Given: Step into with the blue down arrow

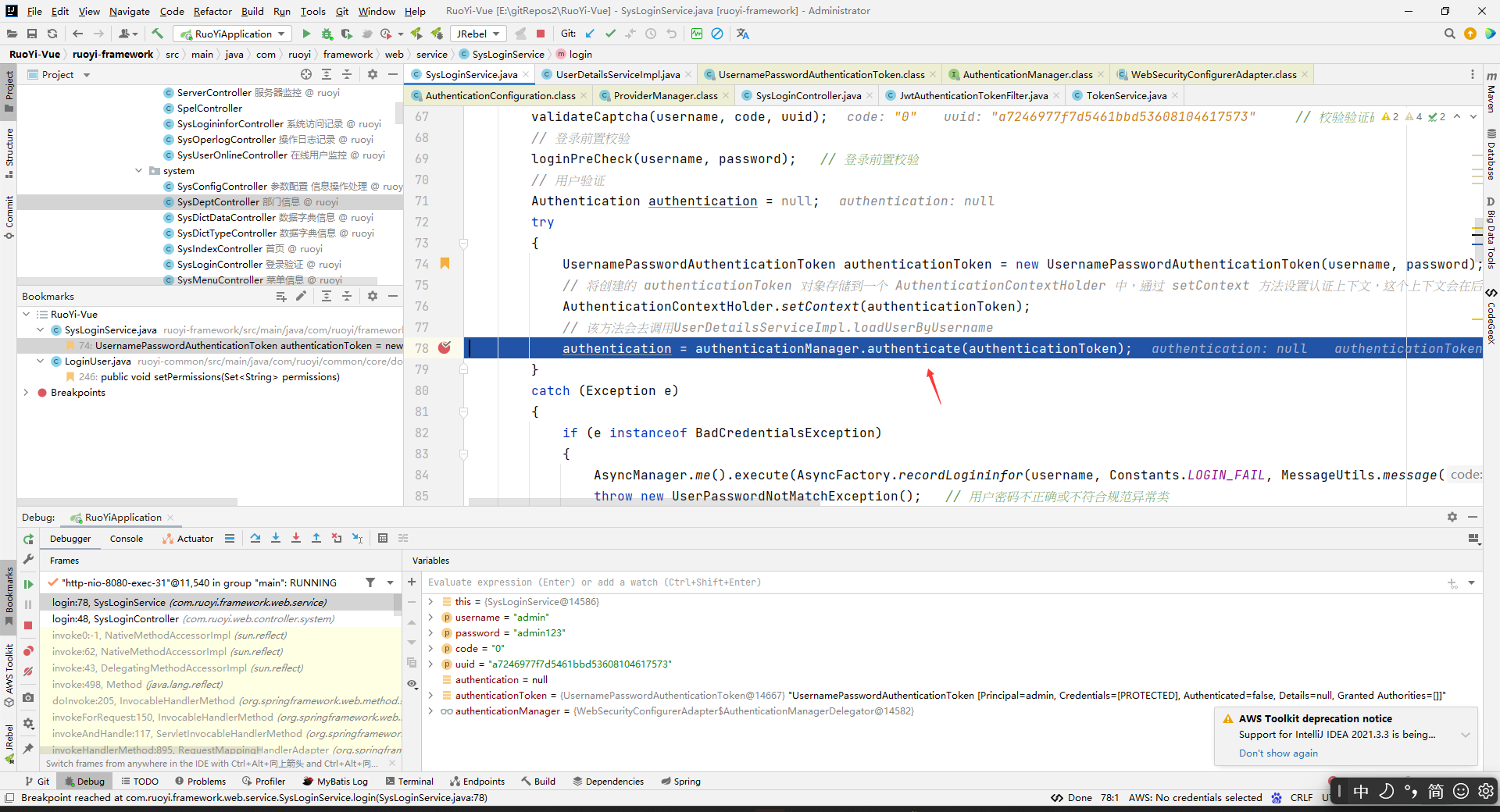Looking at the screenshot, I should pyautogui.click(x=276, y=538).
